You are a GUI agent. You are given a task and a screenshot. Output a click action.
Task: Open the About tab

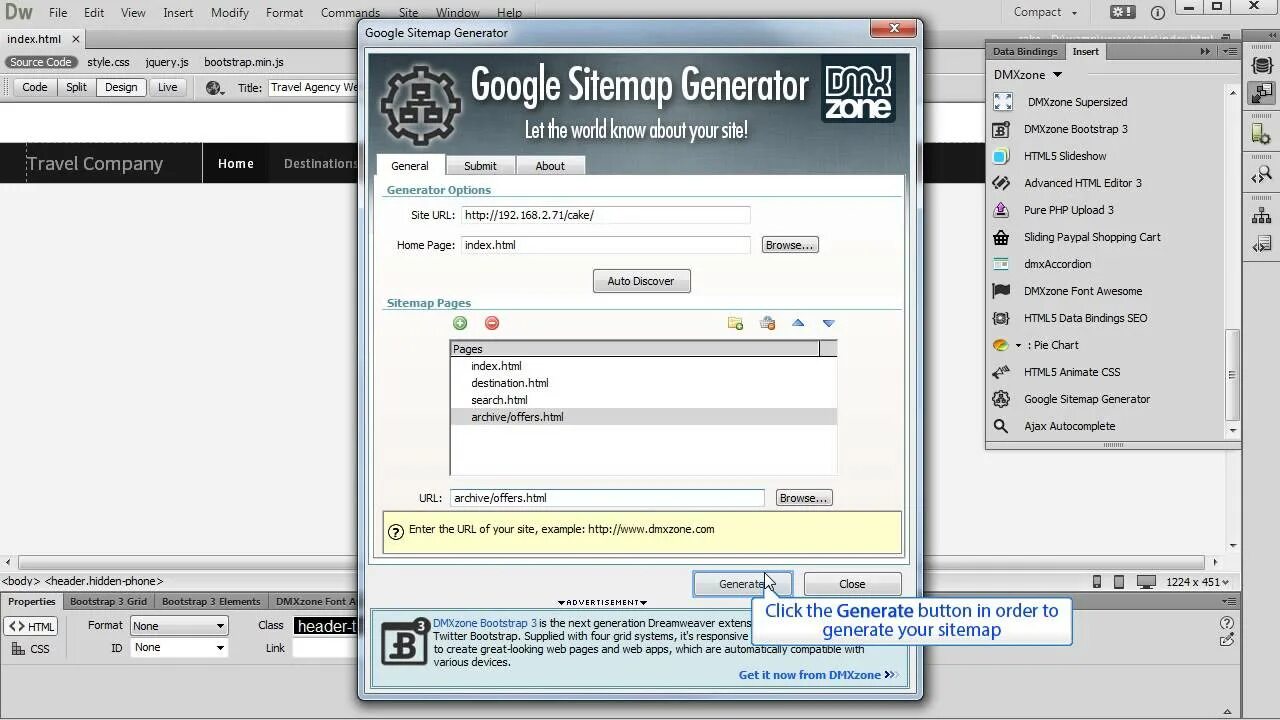coord(550,166)
